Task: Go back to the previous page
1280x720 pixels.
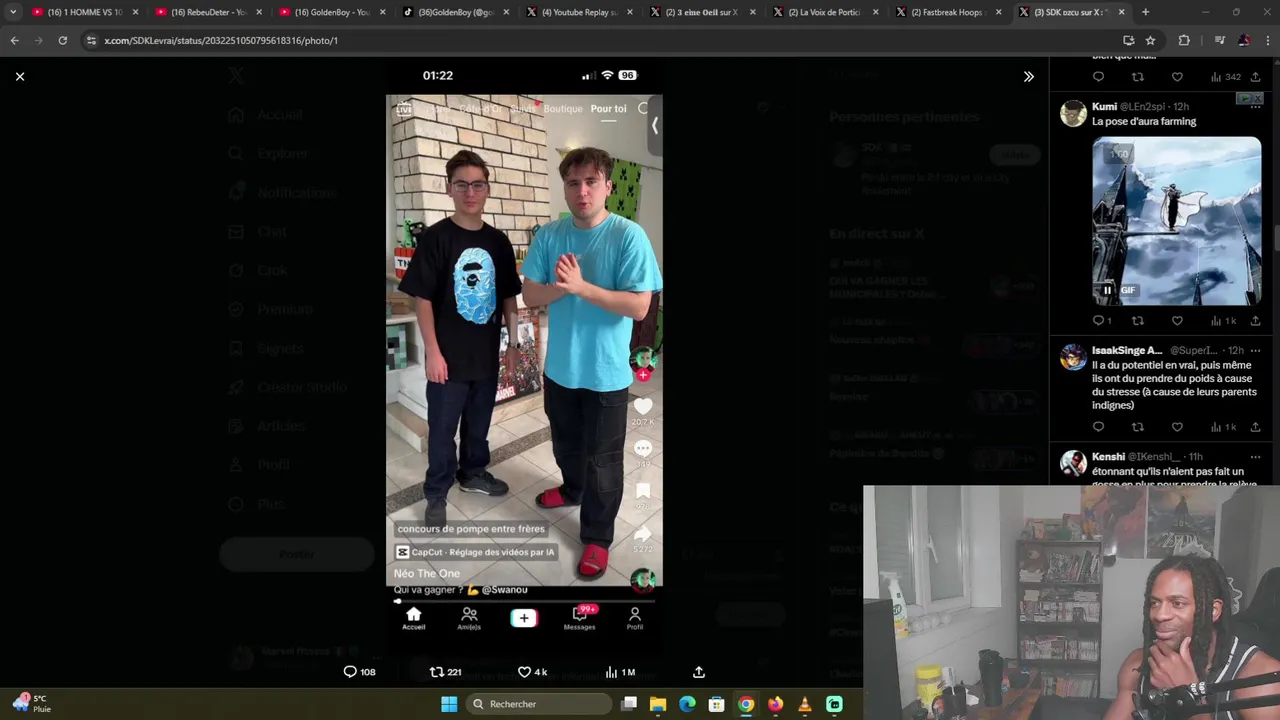Action: 14,40
